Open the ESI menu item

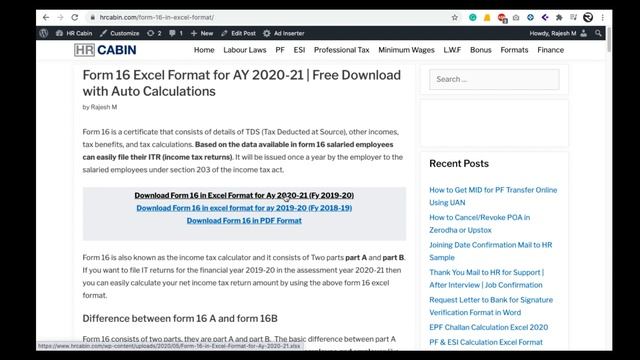click(299, 50)
